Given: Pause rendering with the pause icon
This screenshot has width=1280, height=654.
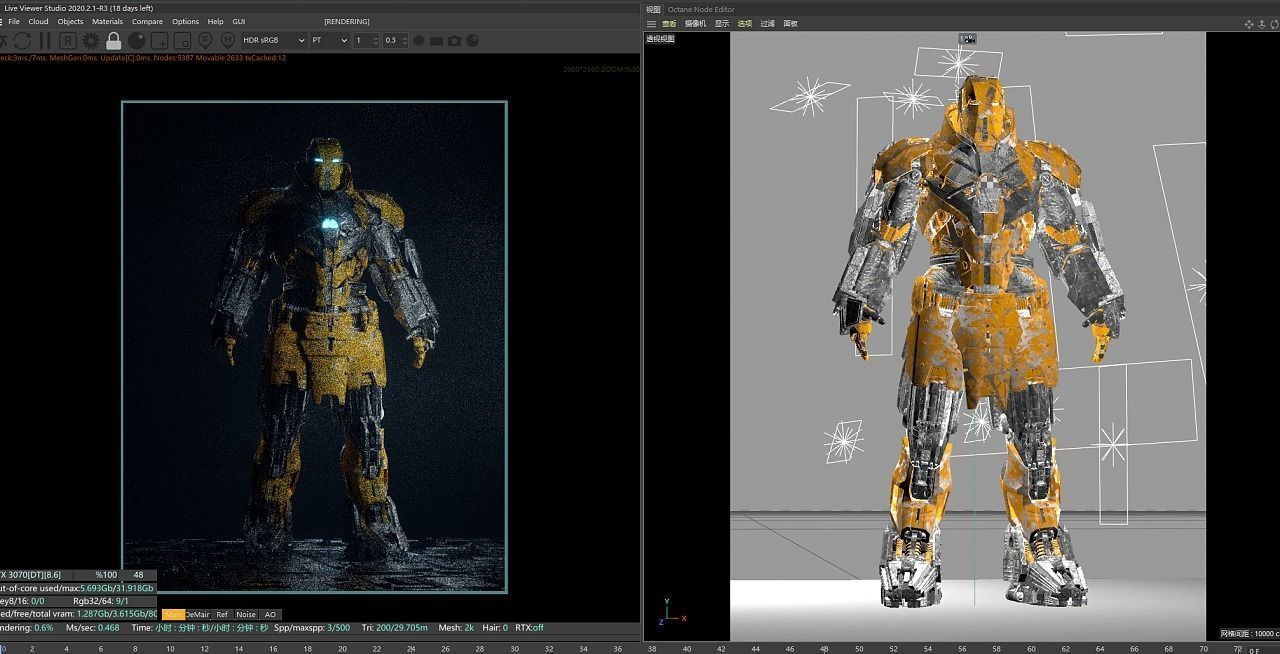Looking at the screenshot, I should pyautogui.click(x=44, y=41).
